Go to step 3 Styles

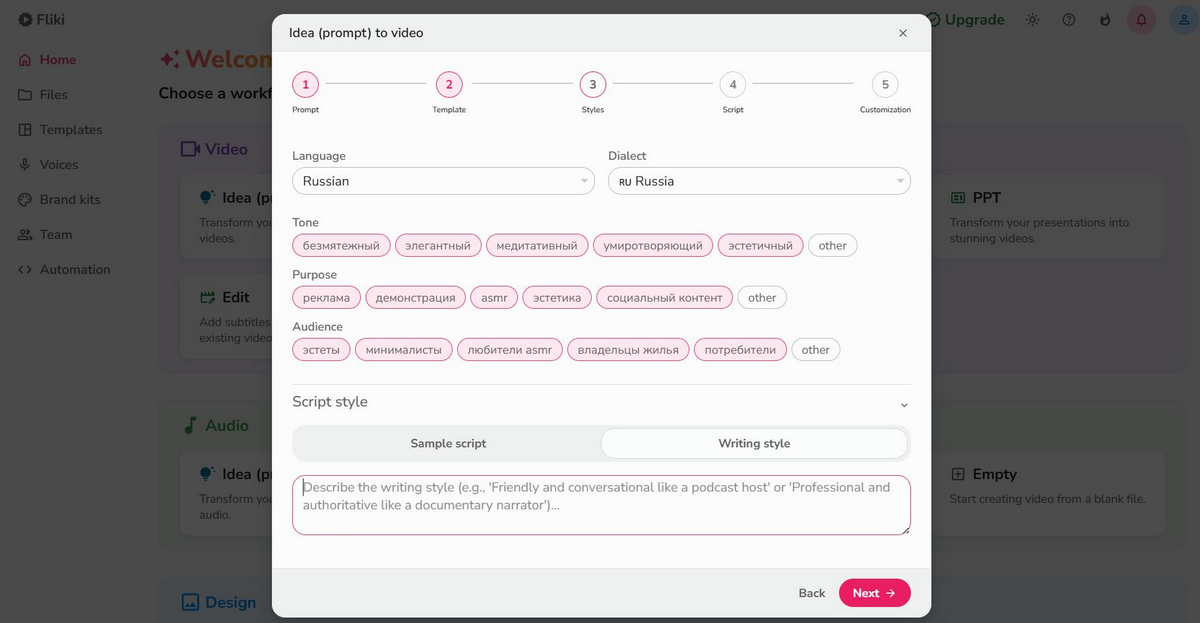(x=592, y=85)
